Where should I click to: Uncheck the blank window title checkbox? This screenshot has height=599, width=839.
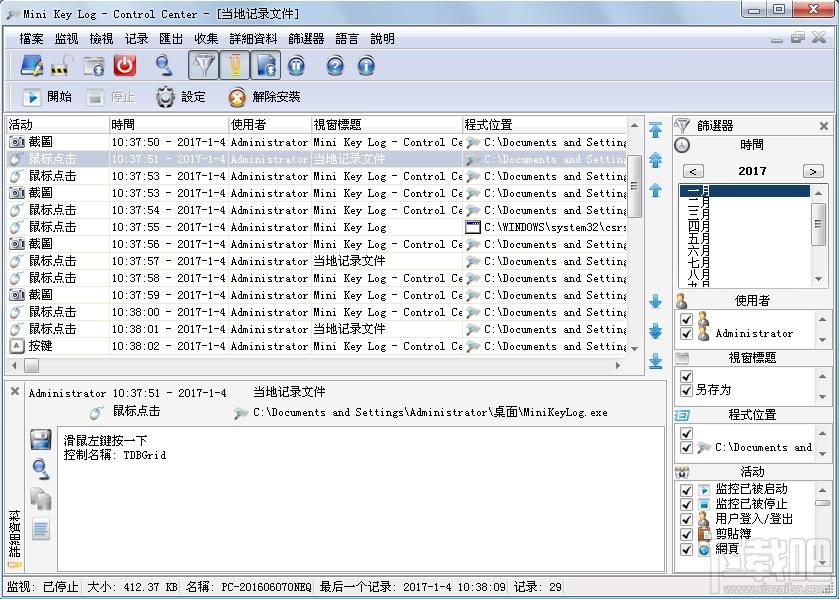(687, 376)
